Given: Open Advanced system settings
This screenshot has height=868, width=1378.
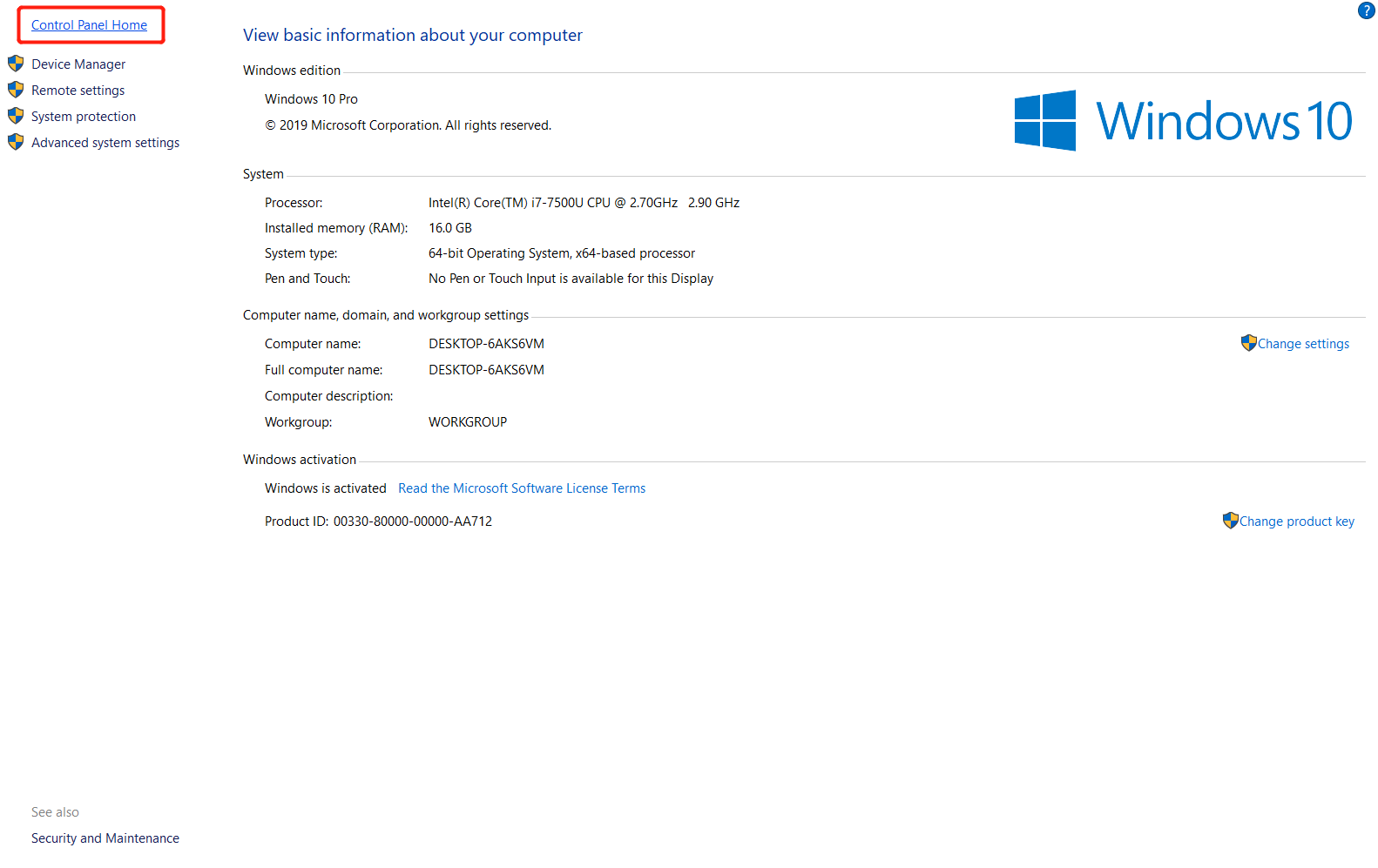Looking at the screenshot, I should tap(105, 143).
